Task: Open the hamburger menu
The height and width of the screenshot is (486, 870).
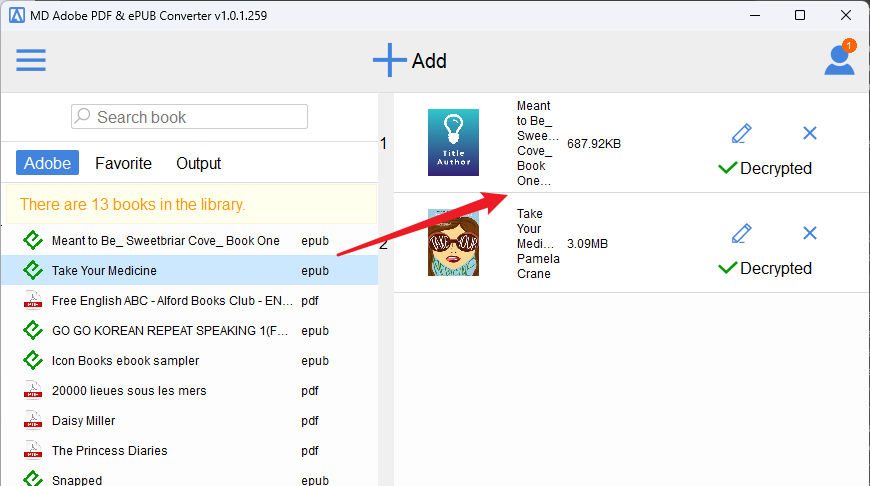Action: (x=31, y=60)
